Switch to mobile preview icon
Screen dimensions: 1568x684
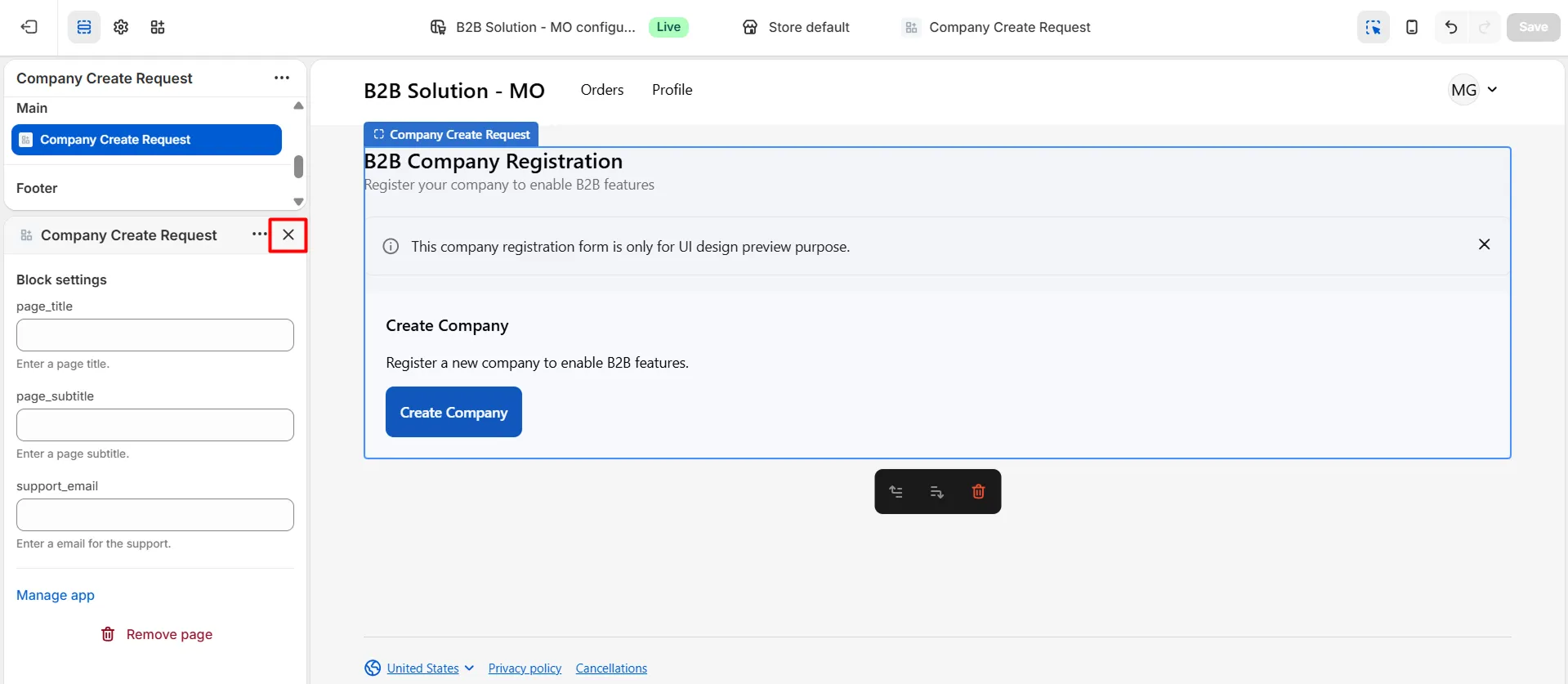click(x=1411, y=27)
